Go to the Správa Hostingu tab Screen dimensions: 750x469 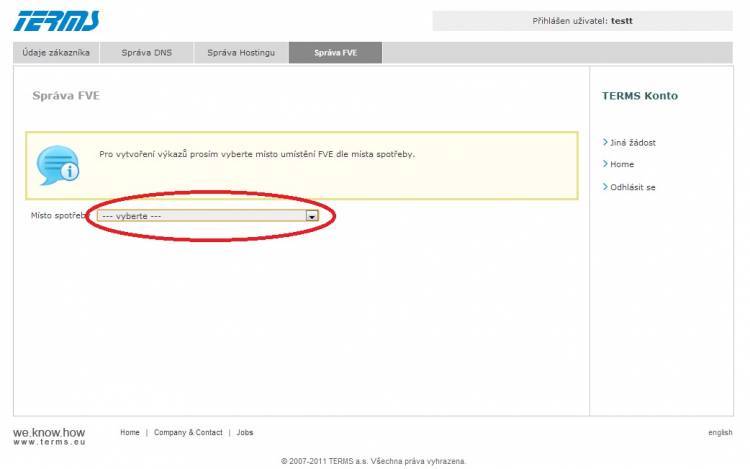click(241, 53)
